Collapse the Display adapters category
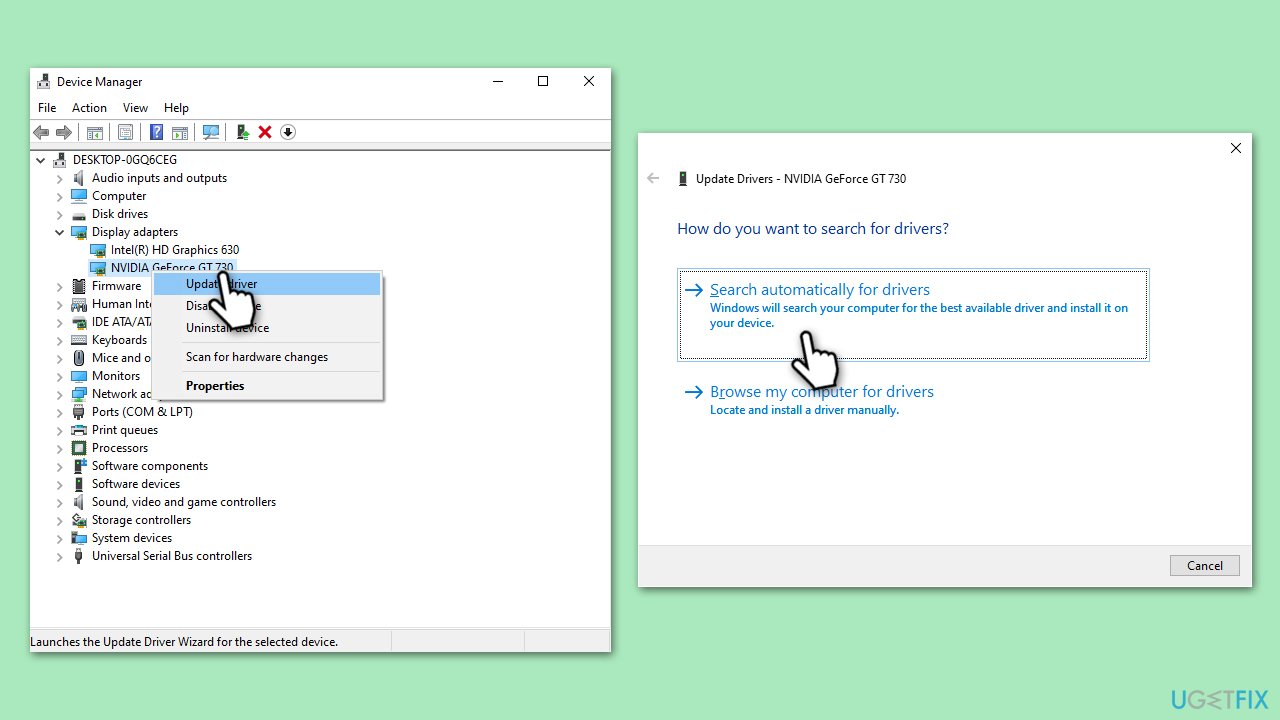 pos(60,232)
